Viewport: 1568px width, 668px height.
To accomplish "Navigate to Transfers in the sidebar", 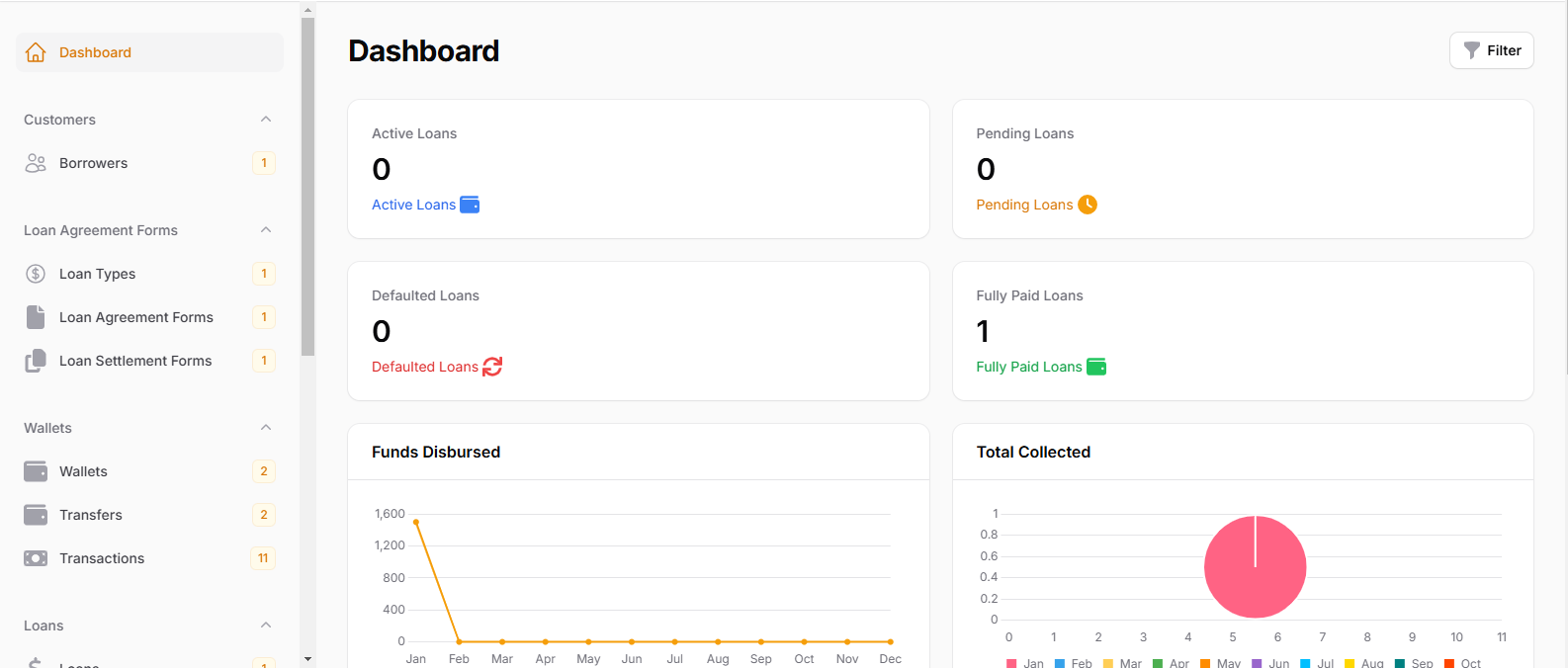I will [x=149, y=515].
